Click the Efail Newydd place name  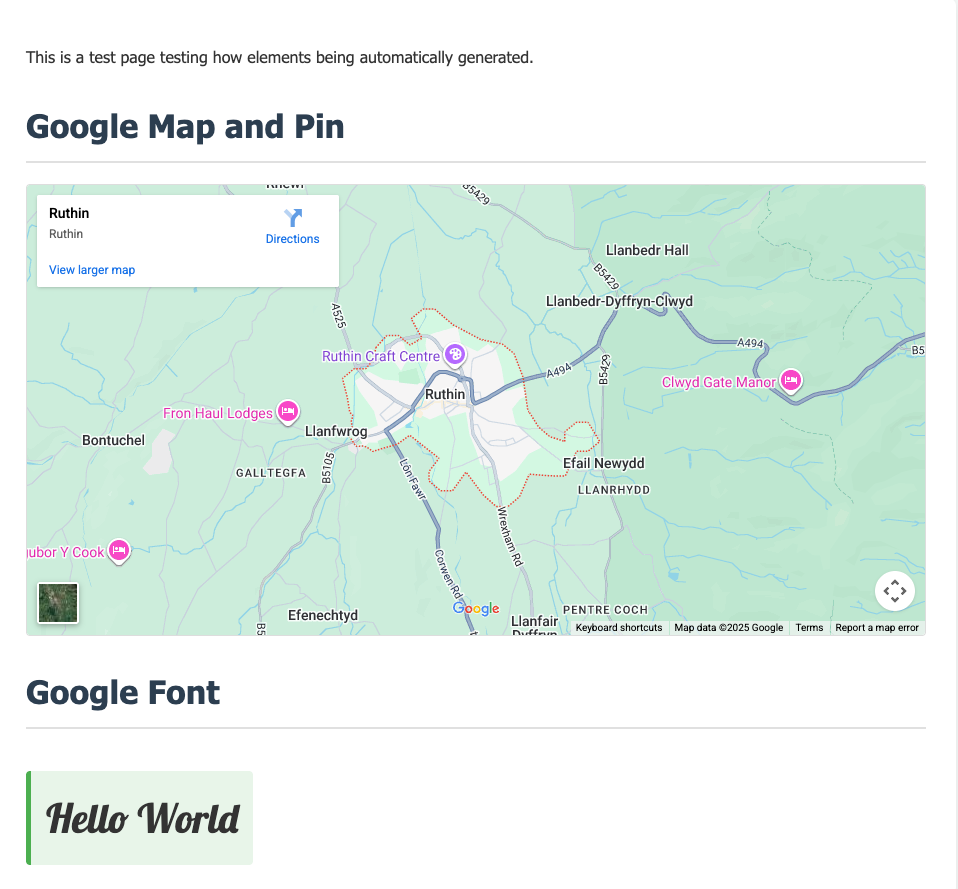[x=604, y=462]
